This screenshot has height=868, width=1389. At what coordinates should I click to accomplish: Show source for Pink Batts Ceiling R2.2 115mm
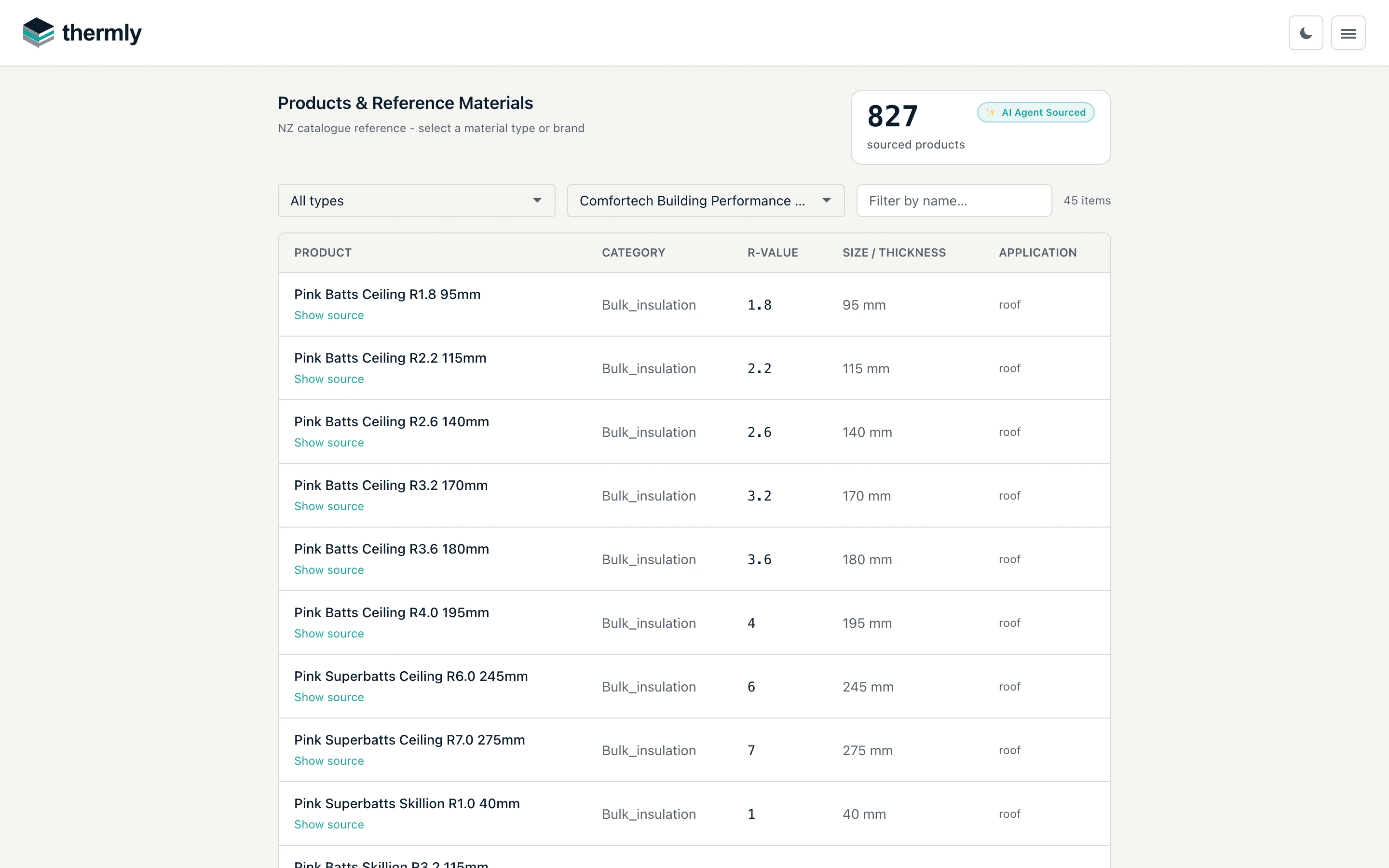point(329,379)
